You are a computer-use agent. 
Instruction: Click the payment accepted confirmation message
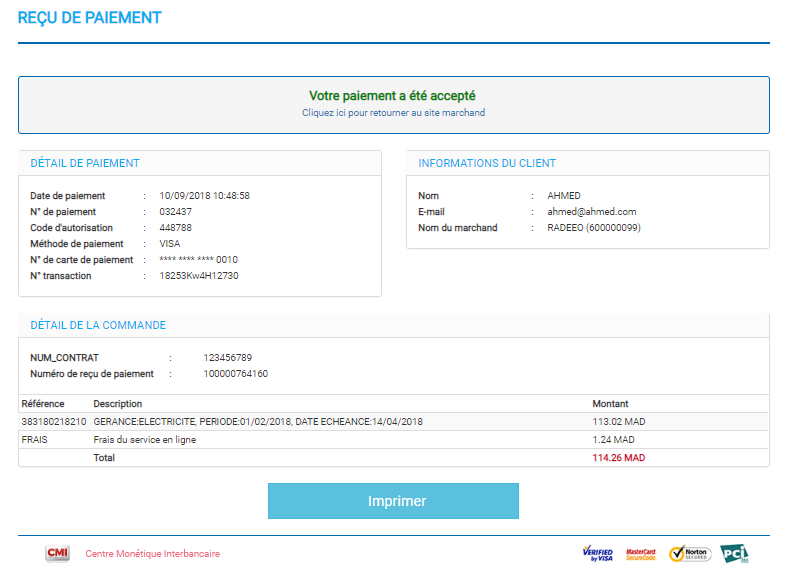tap(392, 96)
